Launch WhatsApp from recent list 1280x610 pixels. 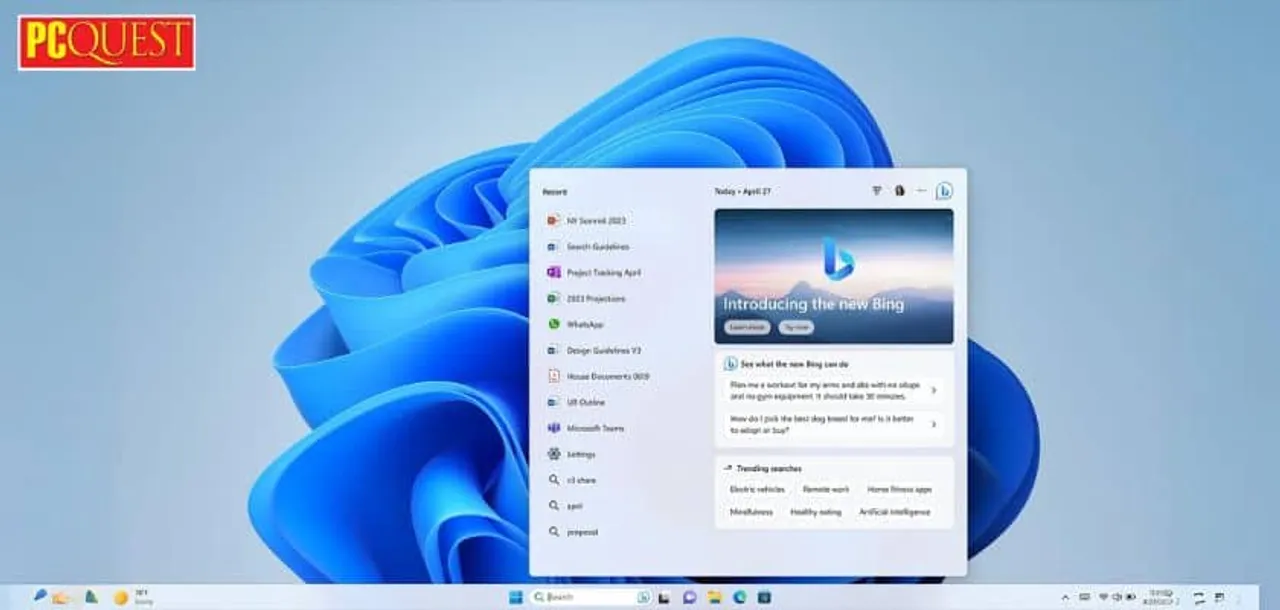[x=576, y=324]
